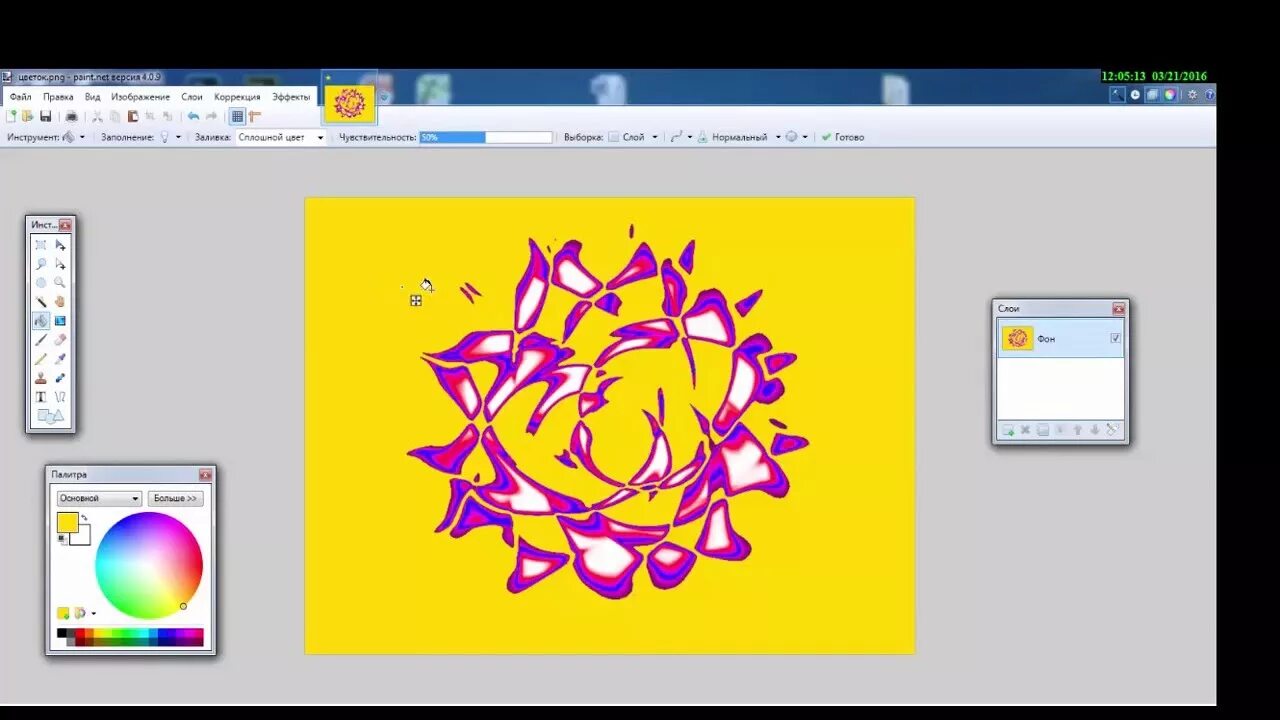Select the Recolor tool
Viewport: 1280px width, 720px height.
(x=60, y=378)
